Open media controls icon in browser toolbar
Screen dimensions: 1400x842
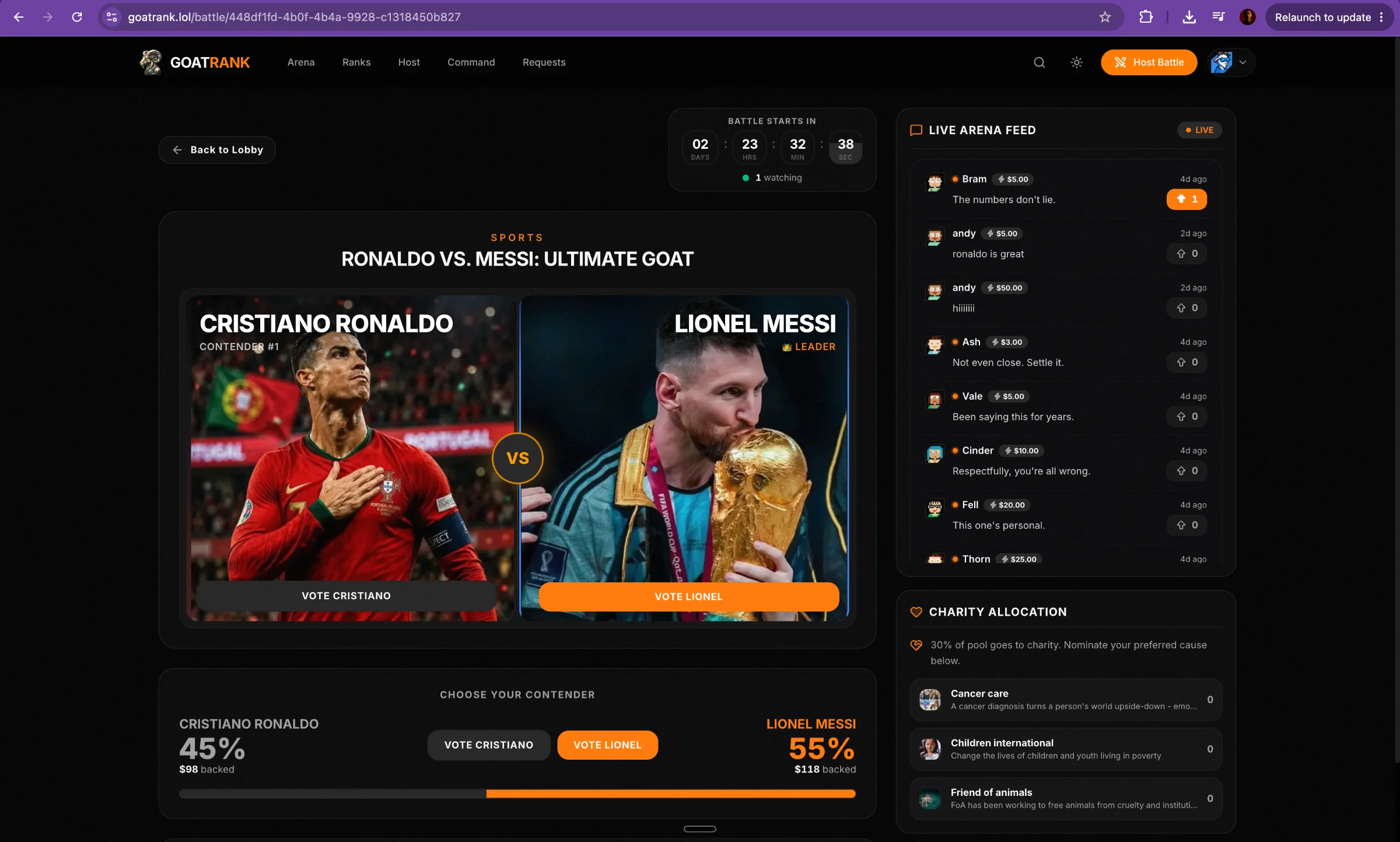point(1218,17)
